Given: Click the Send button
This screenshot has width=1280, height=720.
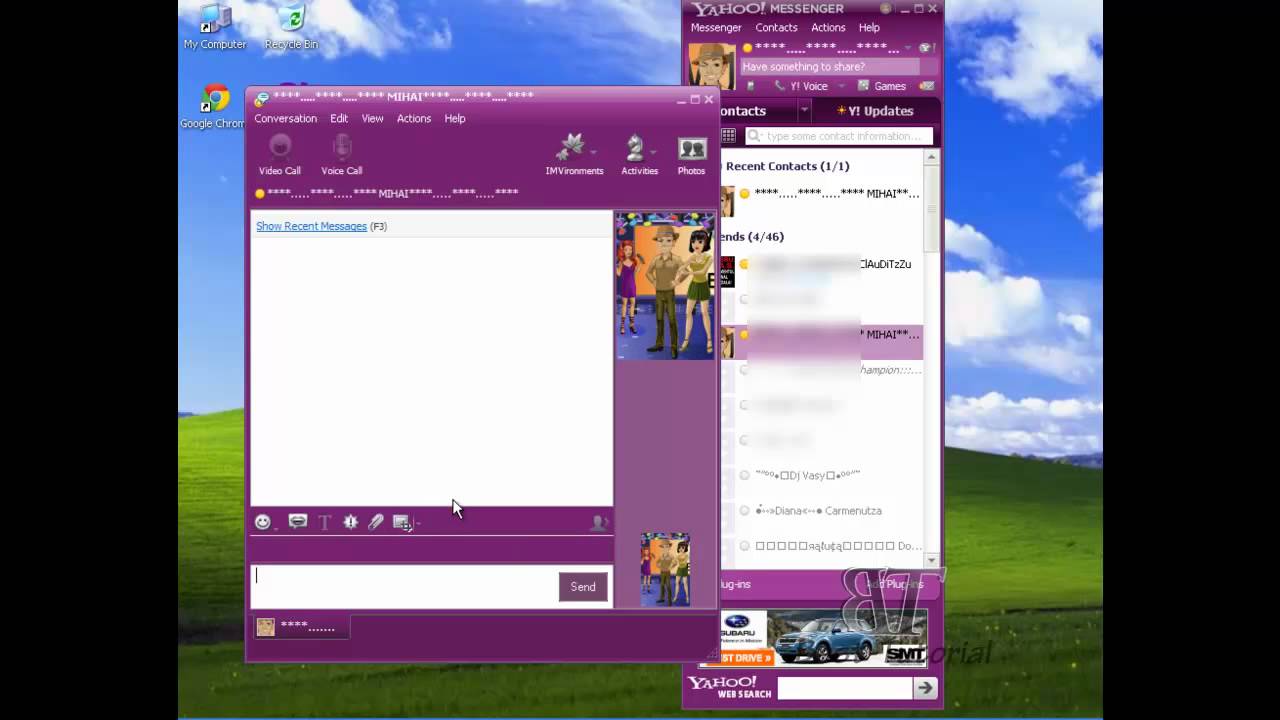Looking at the screenshot, I should (583, 587).
